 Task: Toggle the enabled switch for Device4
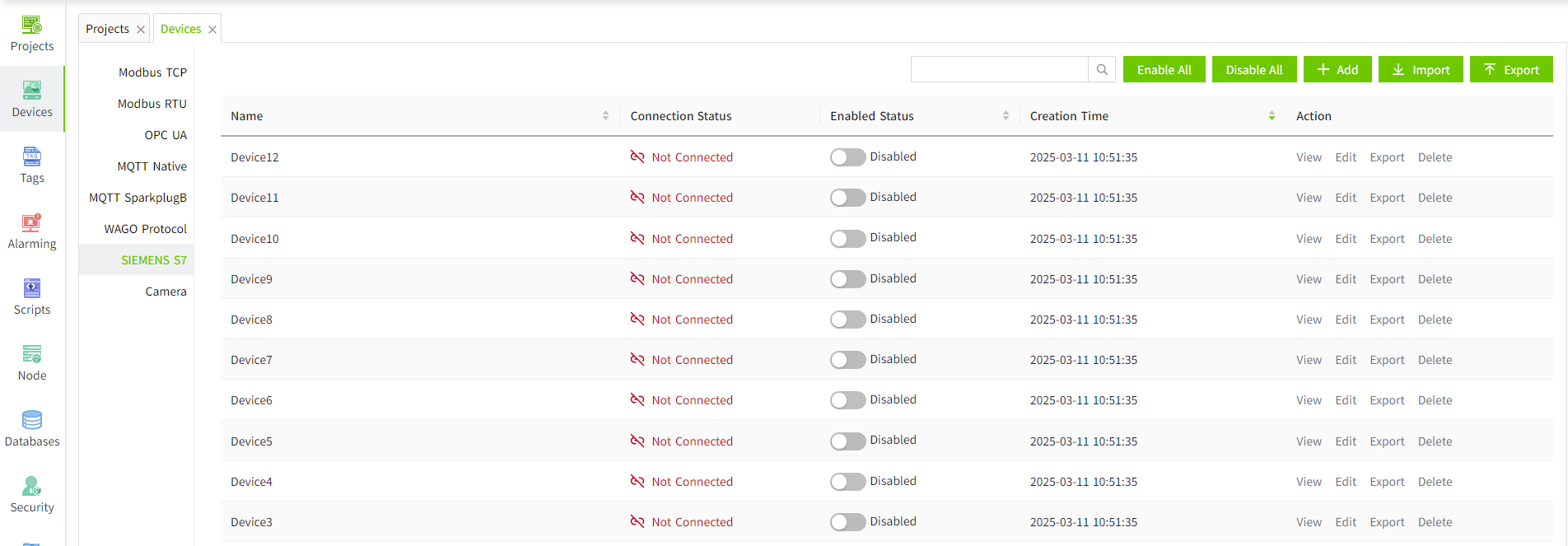click(x=847, y=482)
